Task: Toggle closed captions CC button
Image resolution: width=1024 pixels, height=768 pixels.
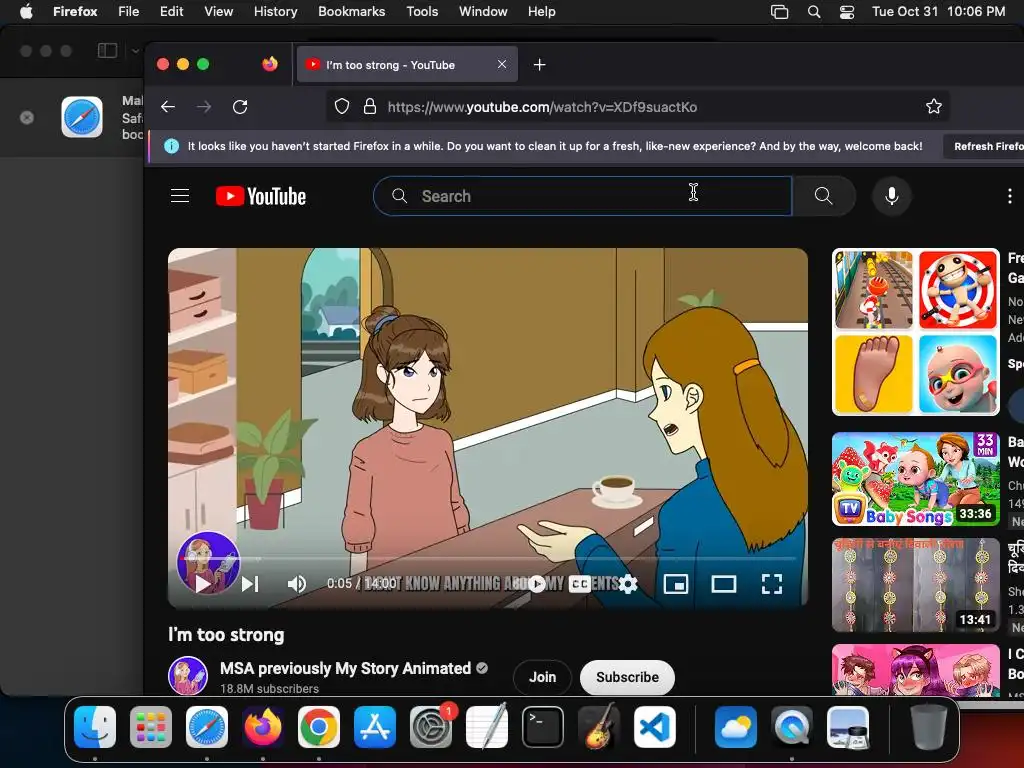Action: pyautogui.click(x=579, y=583)
